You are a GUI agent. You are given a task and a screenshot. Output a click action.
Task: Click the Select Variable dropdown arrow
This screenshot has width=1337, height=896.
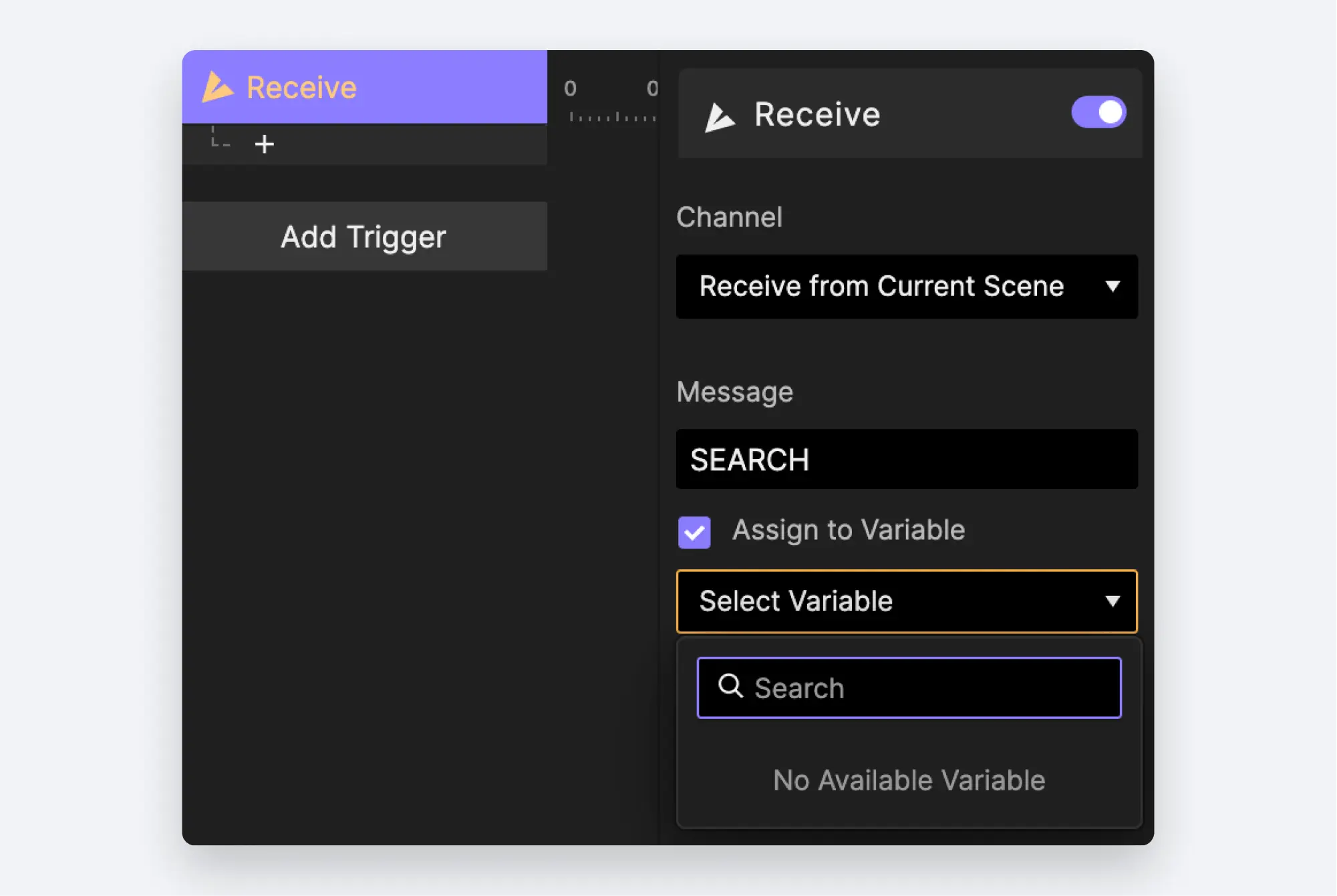[1112, 601]
